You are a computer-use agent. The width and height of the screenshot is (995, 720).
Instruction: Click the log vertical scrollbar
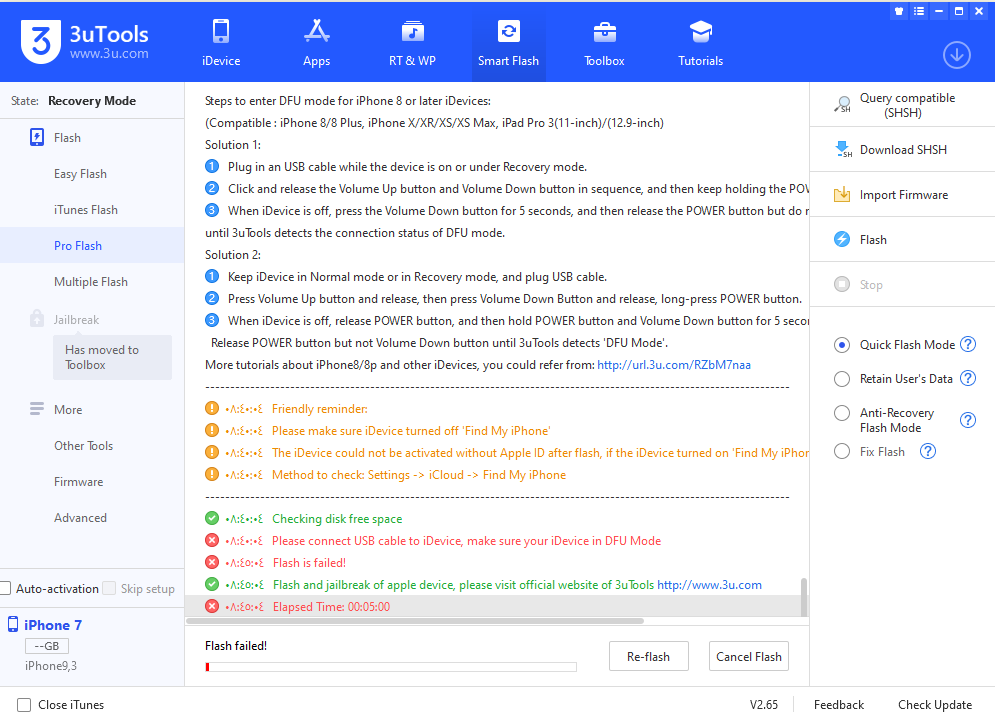804,596
